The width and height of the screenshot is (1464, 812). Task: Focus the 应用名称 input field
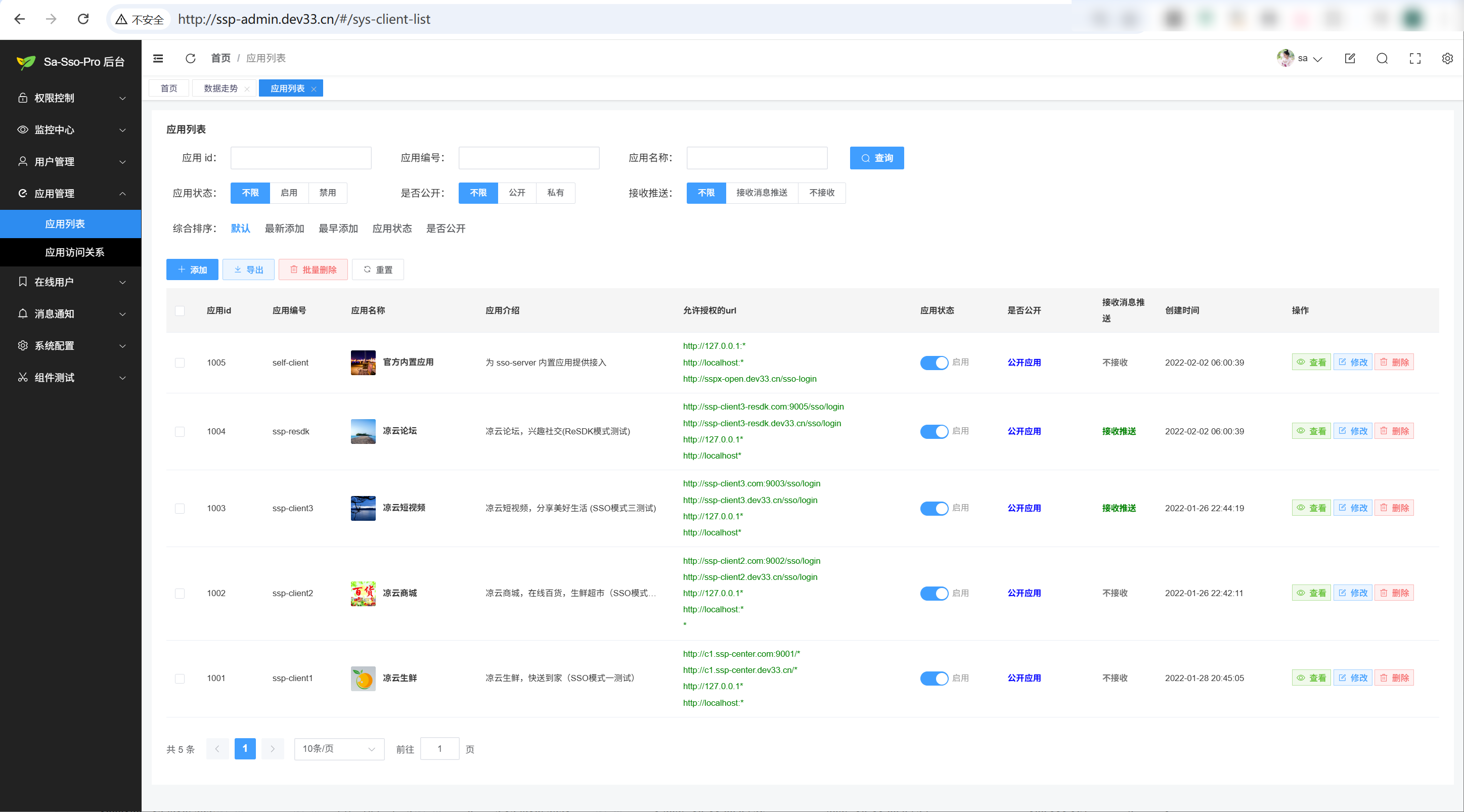point(757,158)
